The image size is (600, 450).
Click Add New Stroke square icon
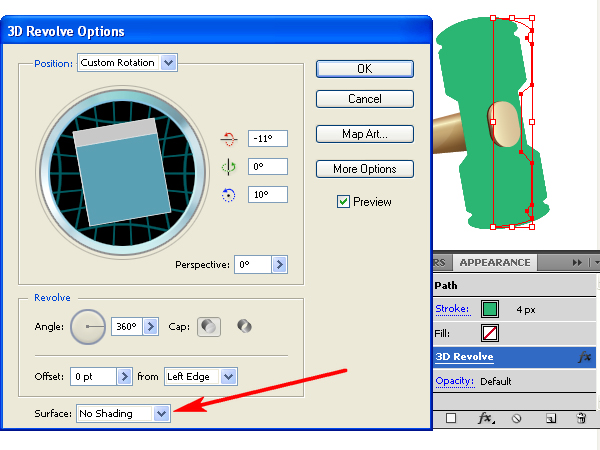click(x=451, y=418)
